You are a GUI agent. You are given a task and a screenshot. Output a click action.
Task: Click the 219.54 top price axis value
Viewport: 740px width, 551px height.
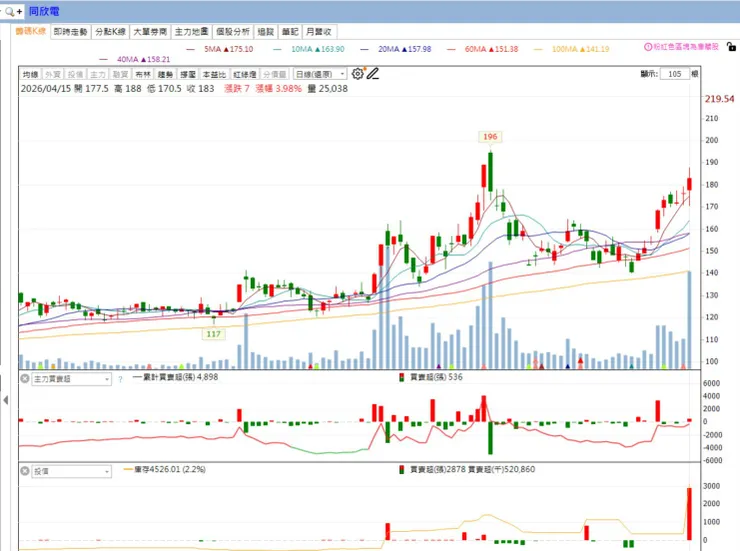tap(720, 99)
